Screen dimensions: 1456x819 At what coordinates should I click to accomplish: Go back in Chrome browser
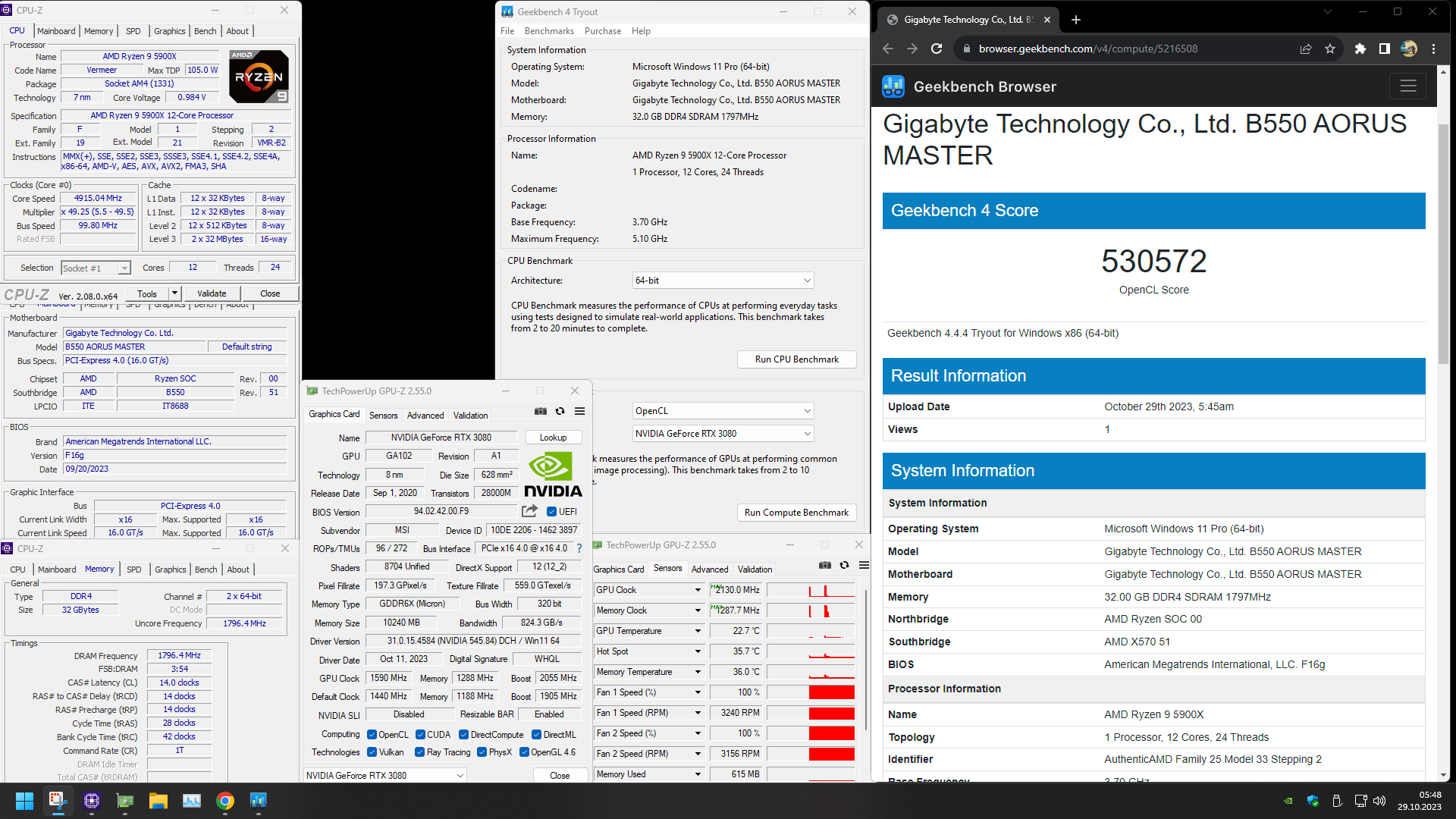click(x=888, y=49)
